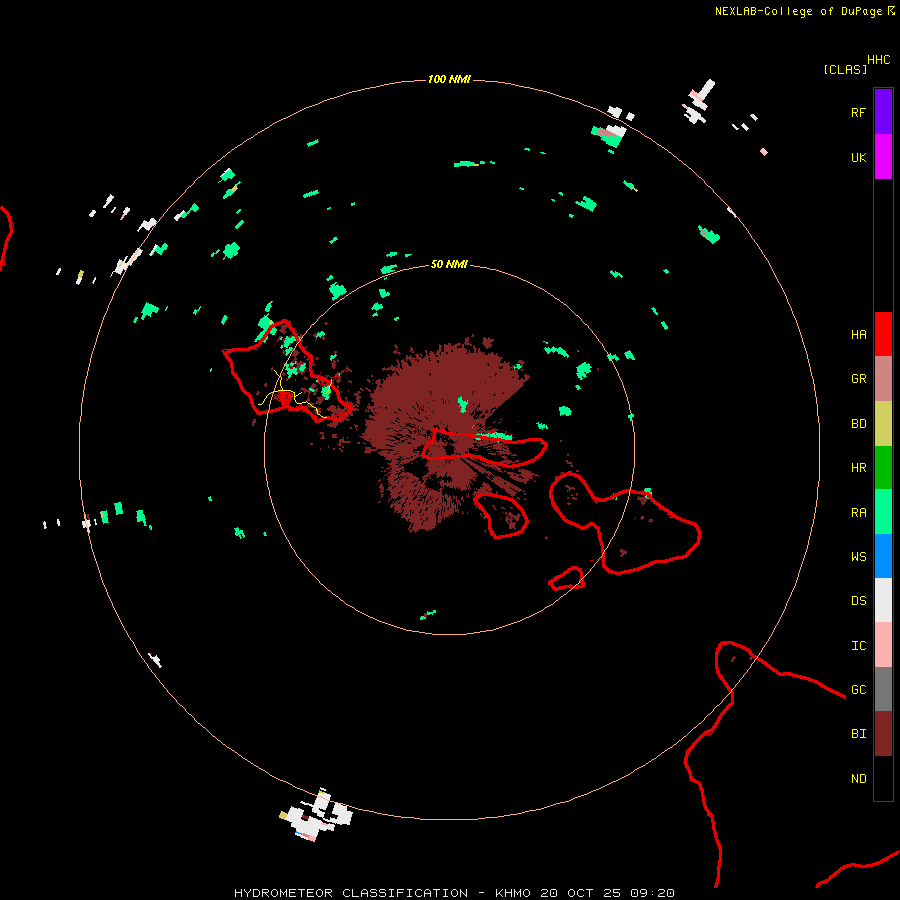Click the NEXLAB-College of DuPage text
900x900 pixels.
pos(798,11)
